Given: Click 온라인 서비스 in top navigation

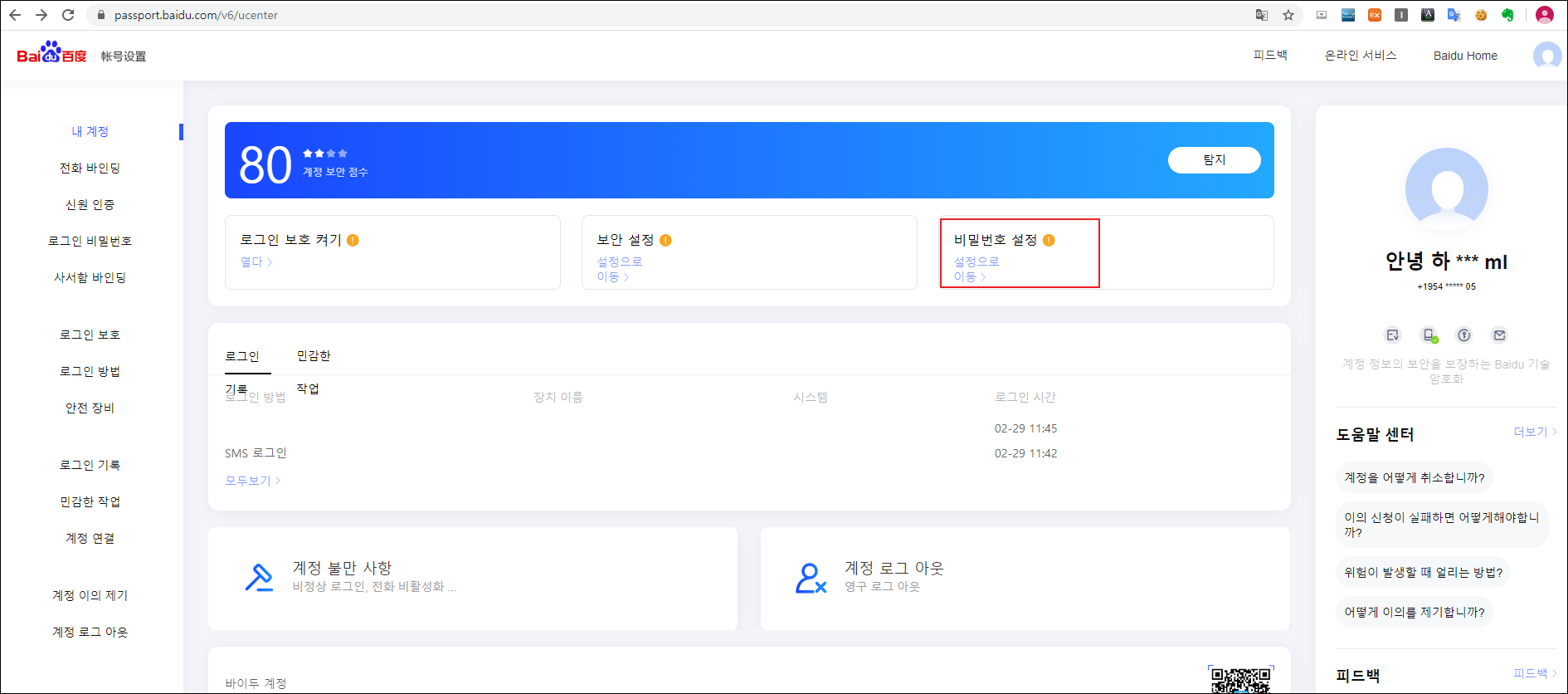Looking at the screenshot, I should (x=1361, y=56).
